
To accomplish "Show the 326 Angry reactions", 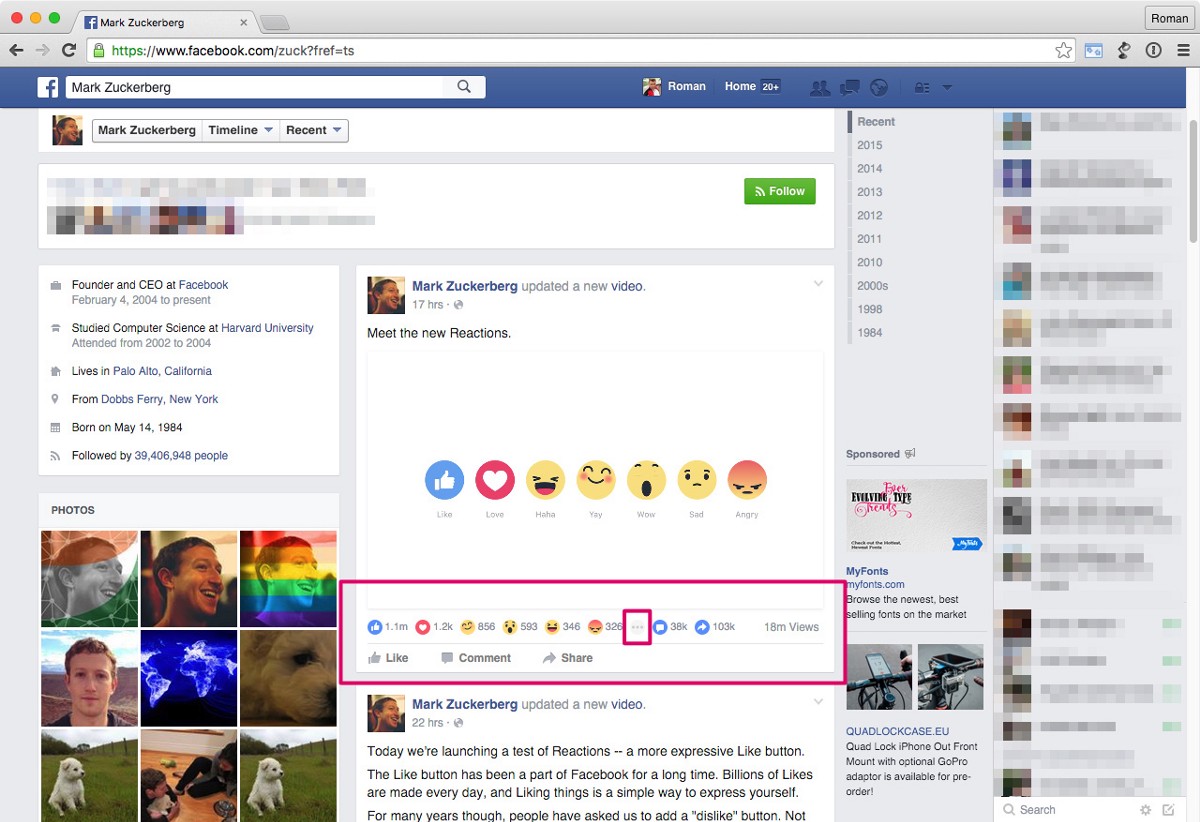I will tap(605, 627).
